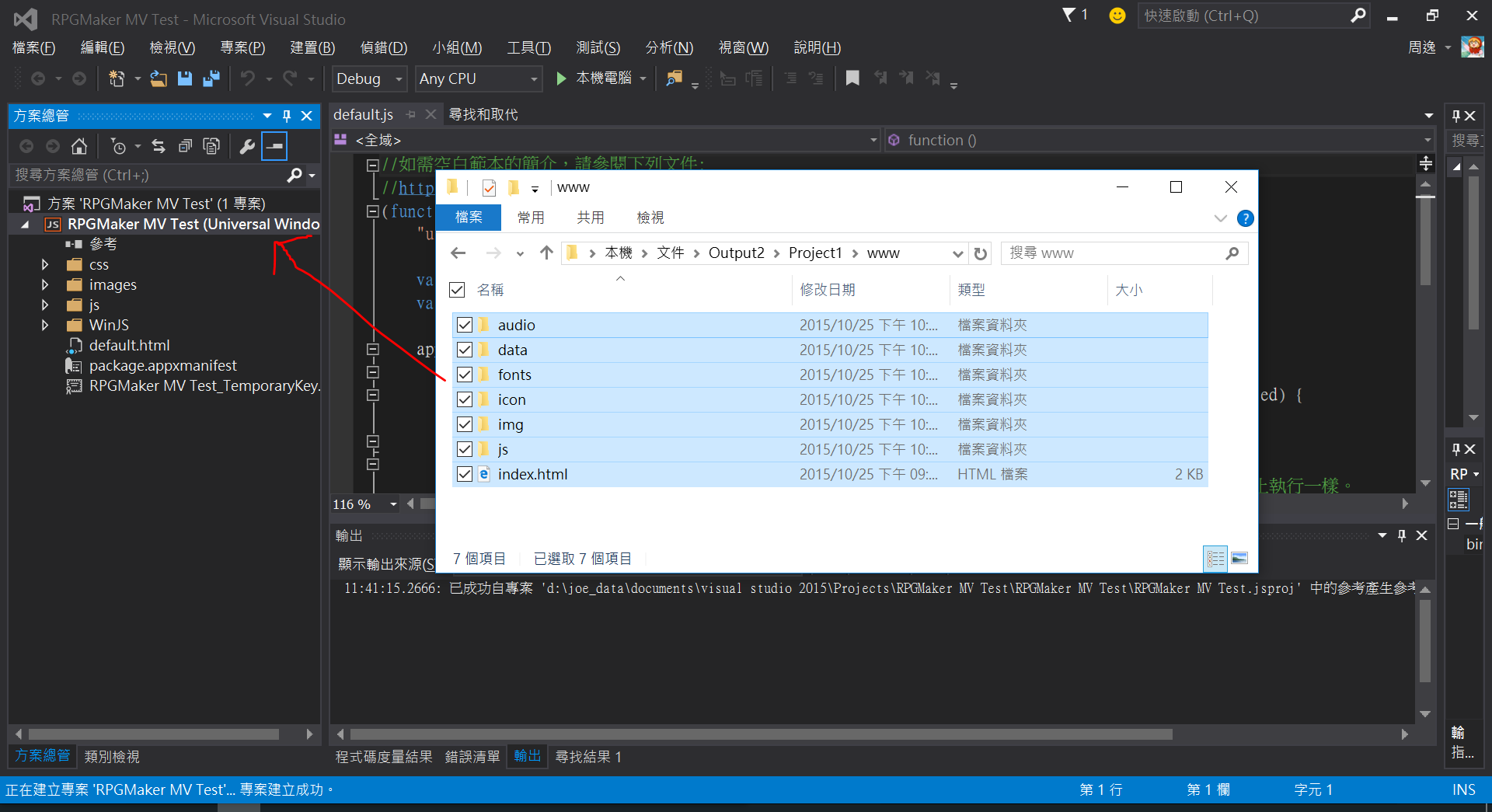Screen dimensions: 1492x812
Task: Switch to details view in File Explorer
Action: (x=1215, y=558)
